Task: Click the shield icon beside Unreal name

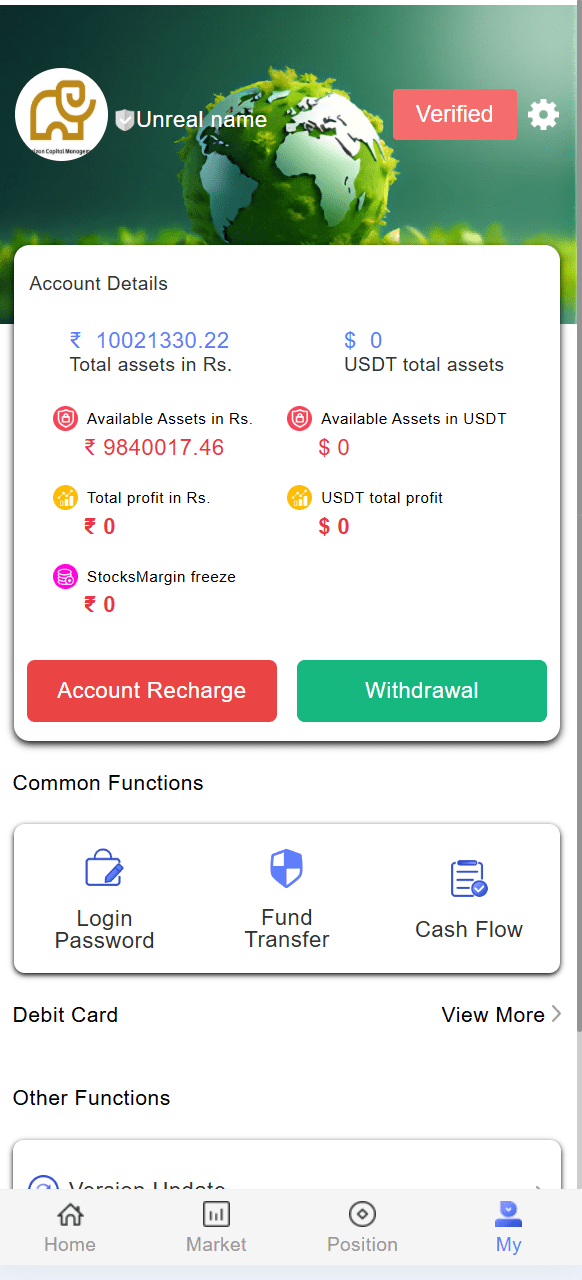Action: point(125,120)
